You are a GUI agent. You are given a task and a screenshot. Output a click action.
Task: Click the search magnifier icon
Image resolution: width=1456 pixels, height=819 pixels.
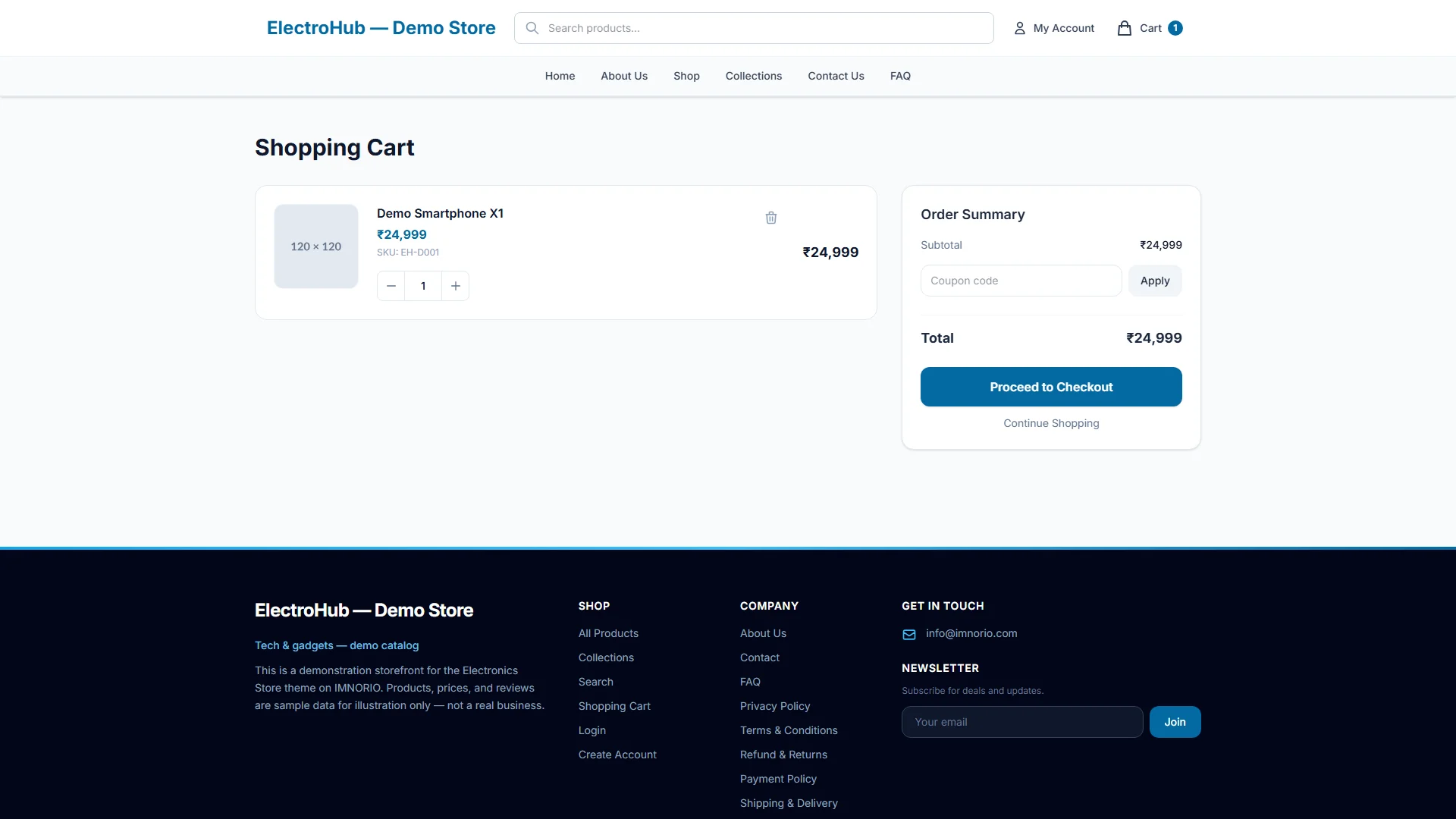(532, 28)
